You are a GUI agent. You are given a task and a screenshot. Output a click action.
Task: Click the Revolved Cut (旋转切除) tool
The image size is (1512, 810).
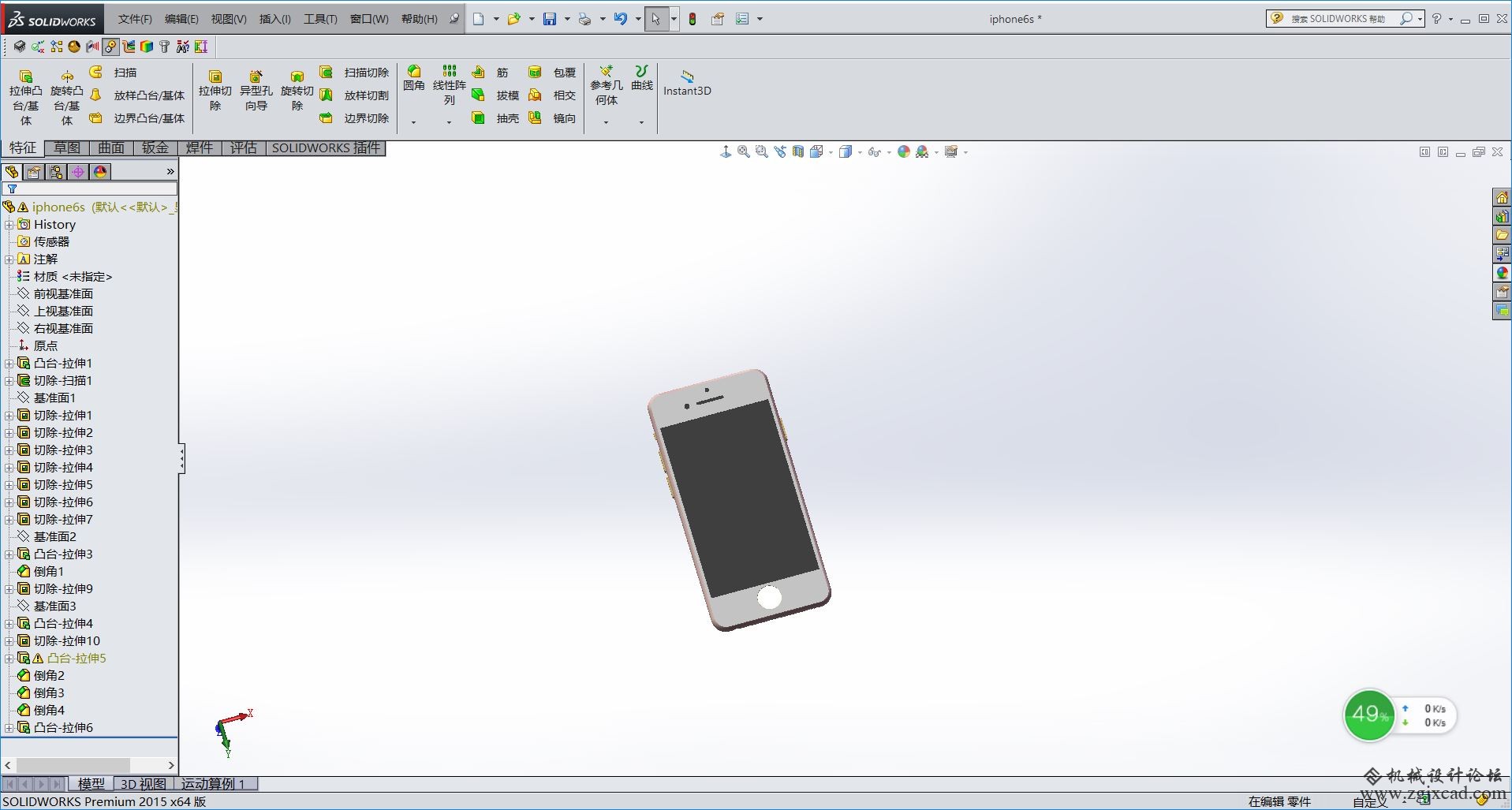tap(297, 91)
